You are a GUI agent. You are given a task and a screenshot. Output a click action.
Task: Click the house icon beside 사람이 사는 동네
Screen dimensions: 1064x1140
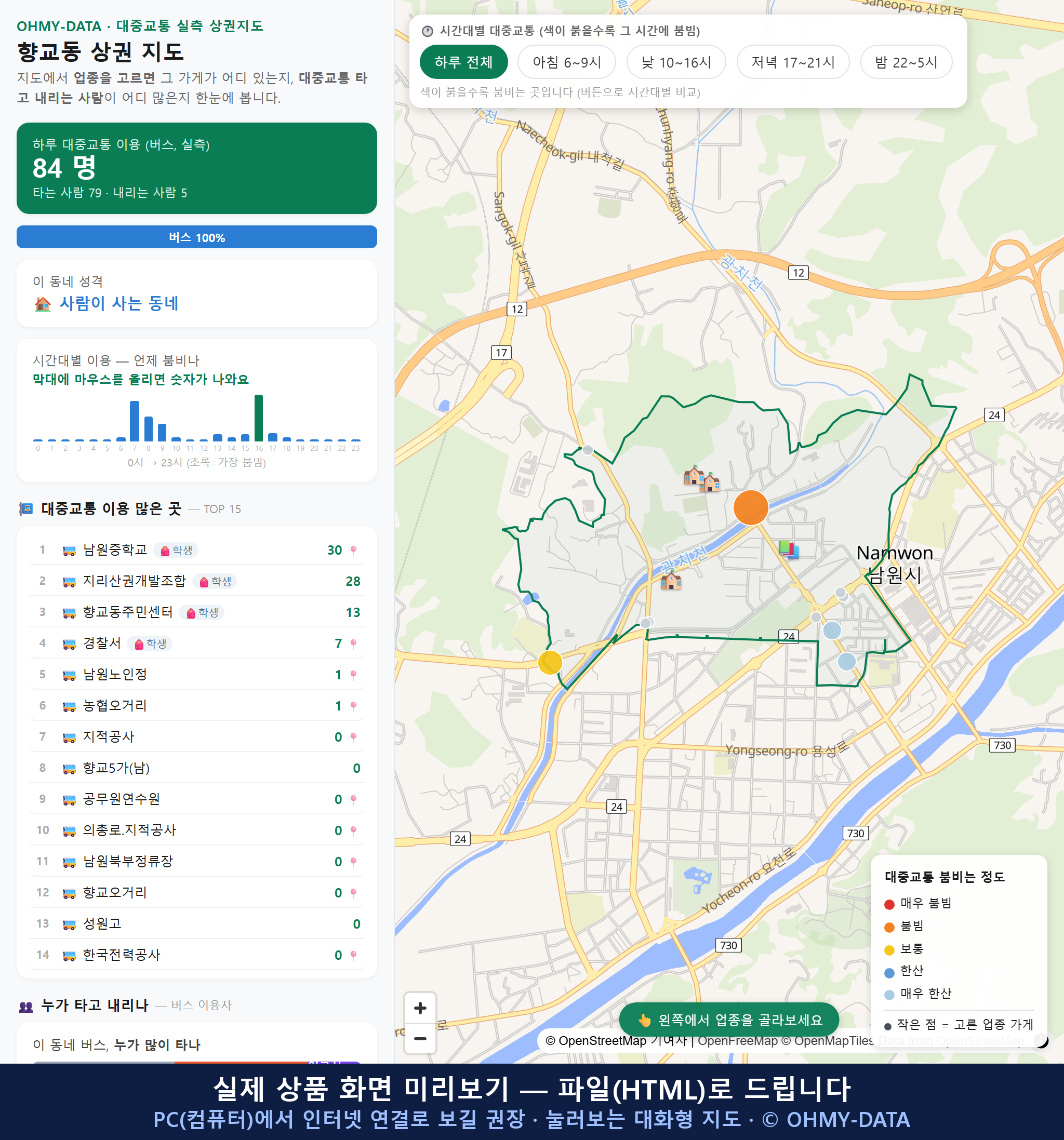[x=43, y=304]
